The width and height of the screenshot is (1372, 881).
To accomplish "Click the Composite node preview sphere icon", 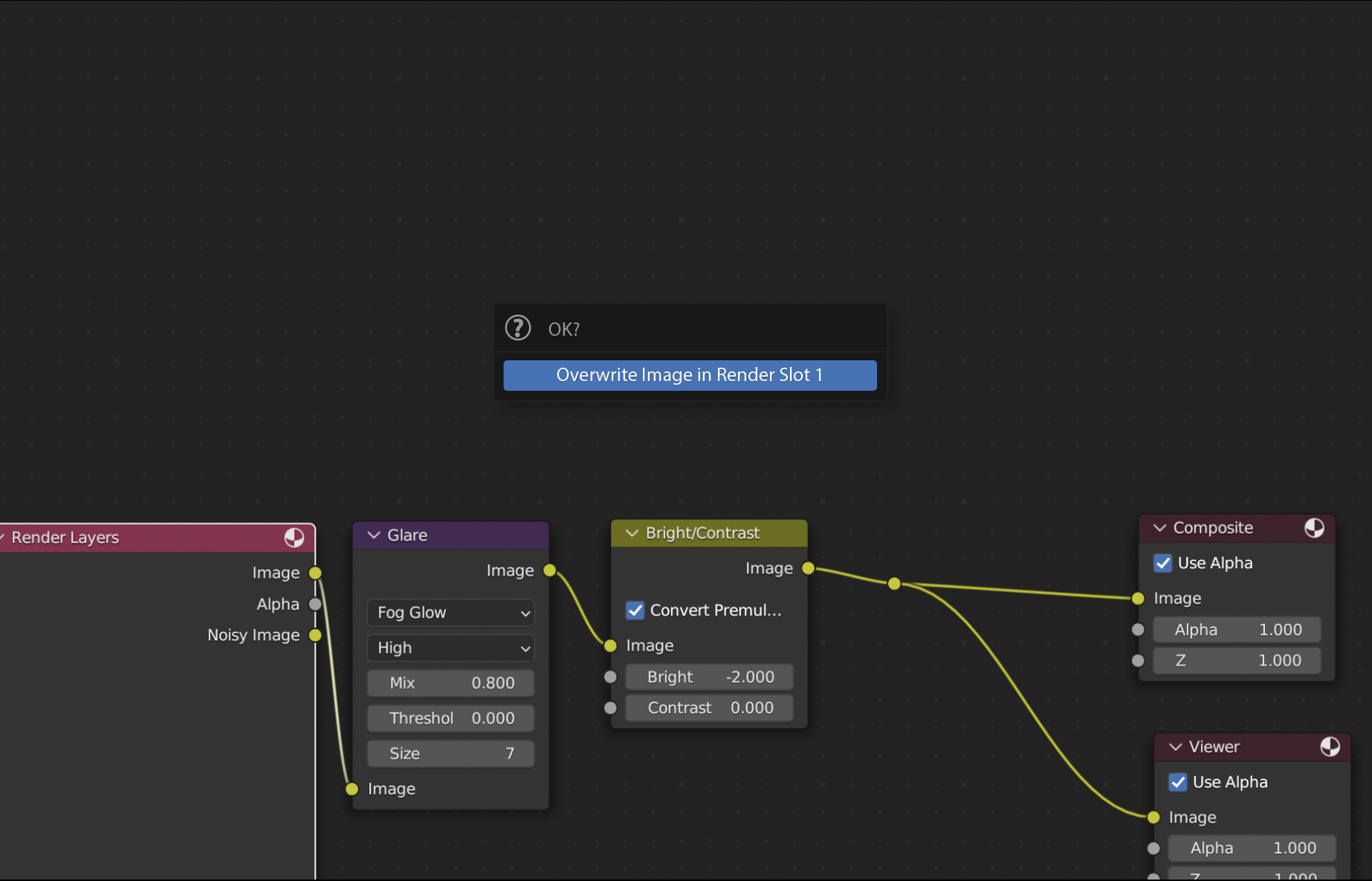I will click(x=1314, y=528).
